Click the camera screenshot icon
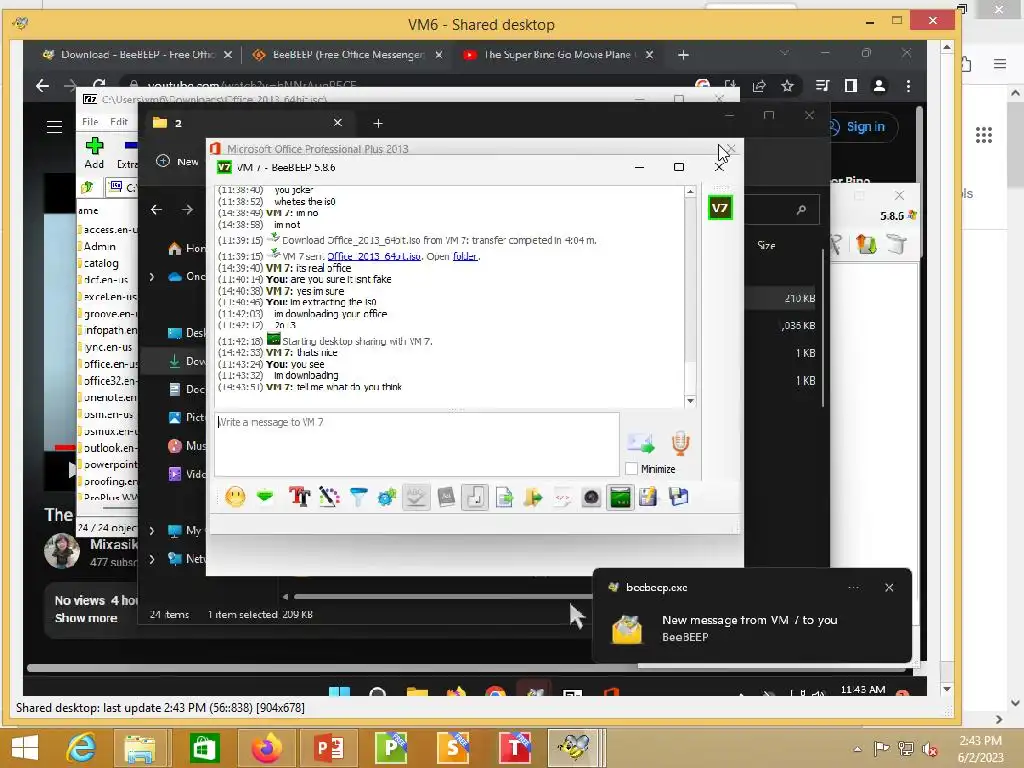Image resolution: width=1024 pixels, height=768 pixels. [591, 498]
